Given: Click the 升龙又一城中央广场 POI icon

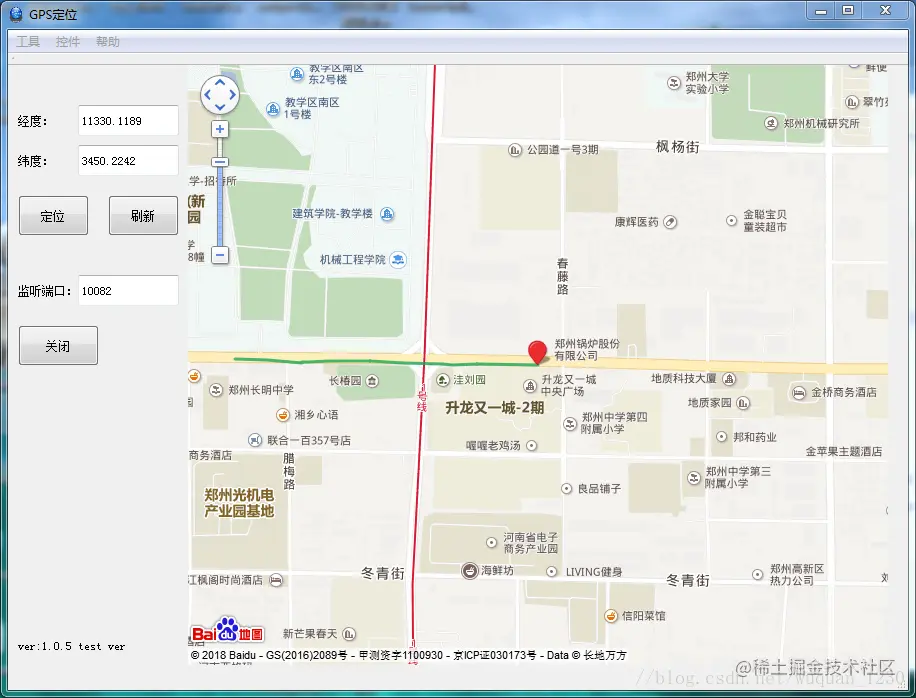Looking at the screenshot, I should point(530,386).
